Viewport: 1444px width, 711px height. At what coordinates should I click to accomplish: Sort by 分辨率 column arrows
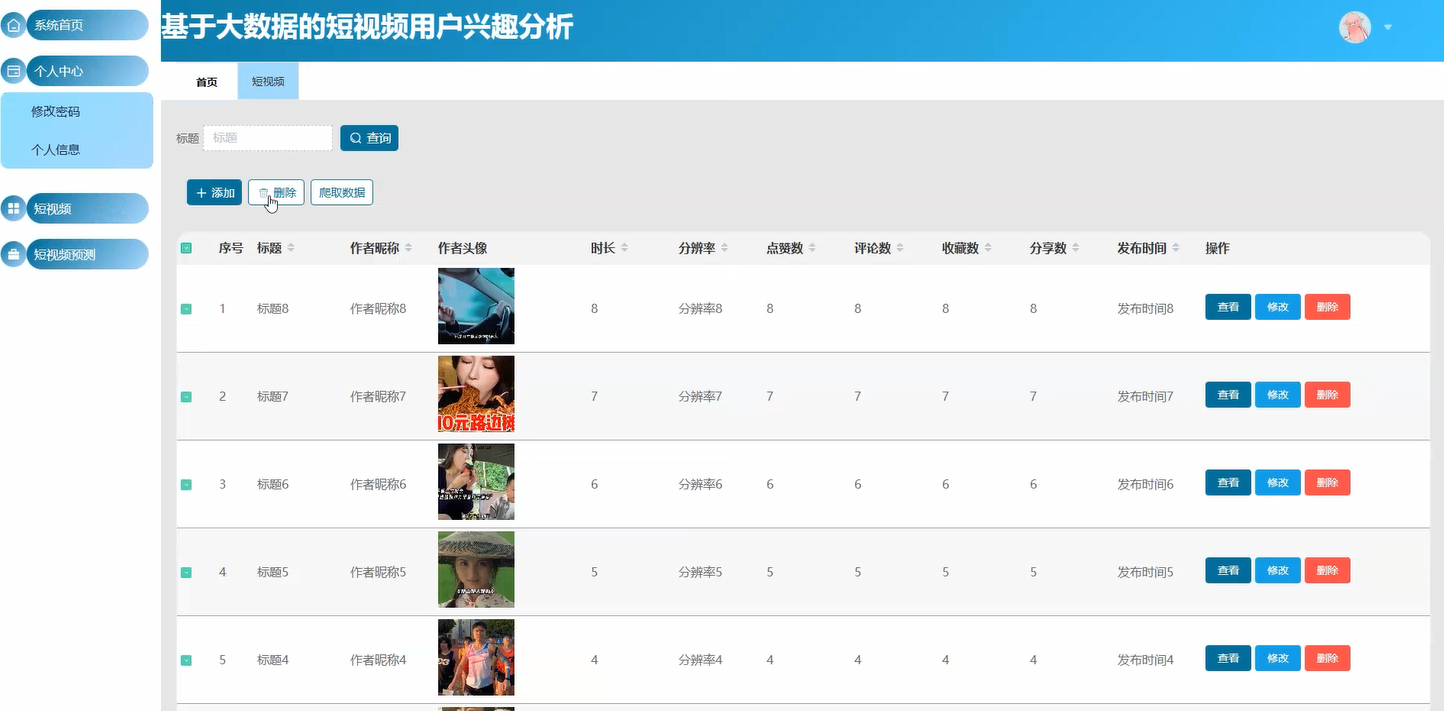[725, 248]
